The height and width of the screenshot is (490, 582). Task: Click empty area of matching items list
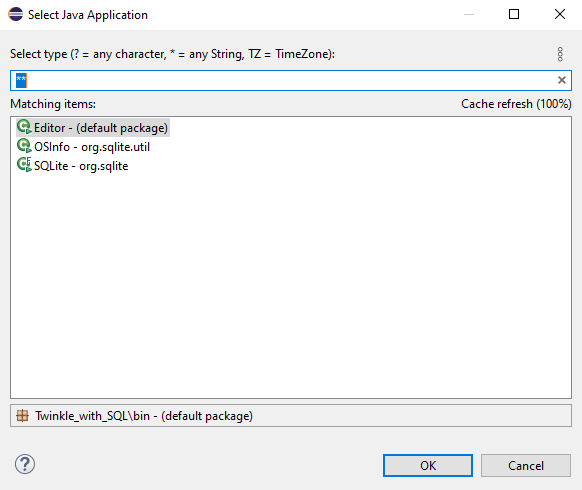click(x=291, y=286)
